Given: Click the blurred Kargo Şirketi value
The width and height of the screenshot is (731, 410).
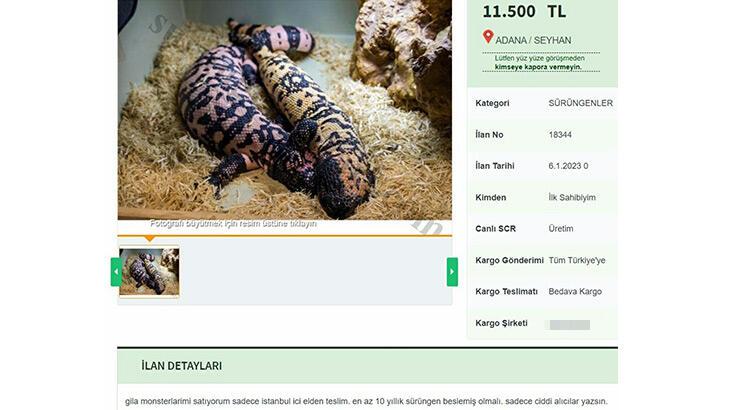Looking at the screenshot, I should point(570,325).
